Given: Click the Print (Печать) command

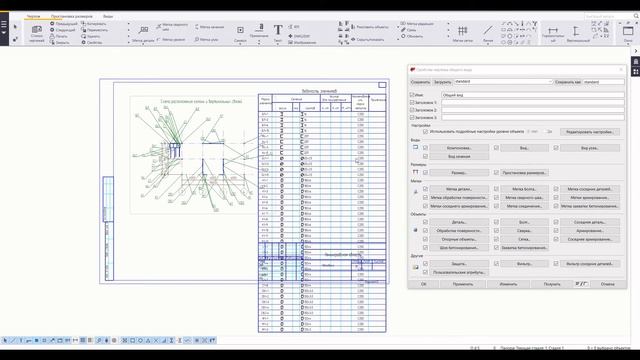Looking at the screenshot, I should tap(59, 36).
